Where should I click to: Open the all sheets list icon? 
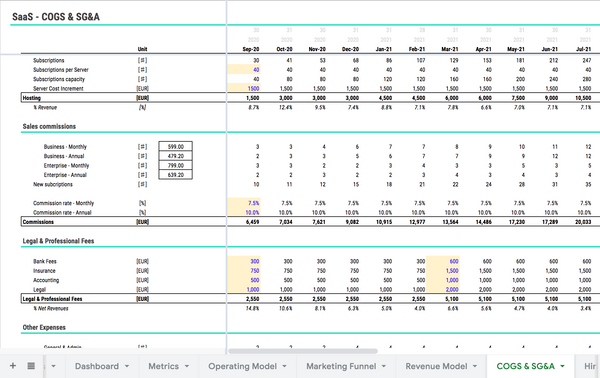coord(31,366)
